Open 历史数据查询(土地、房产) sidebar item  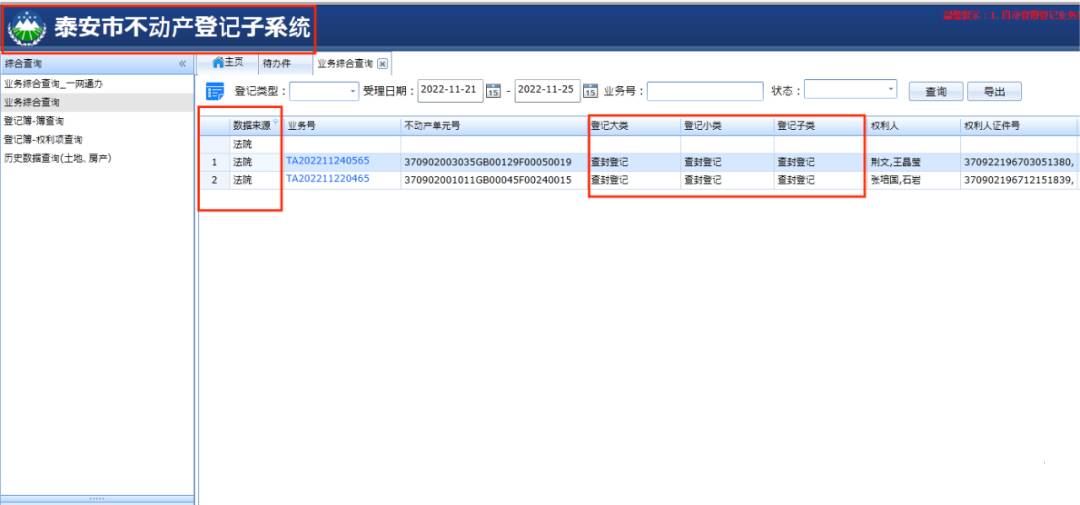(x=58, y=158)
